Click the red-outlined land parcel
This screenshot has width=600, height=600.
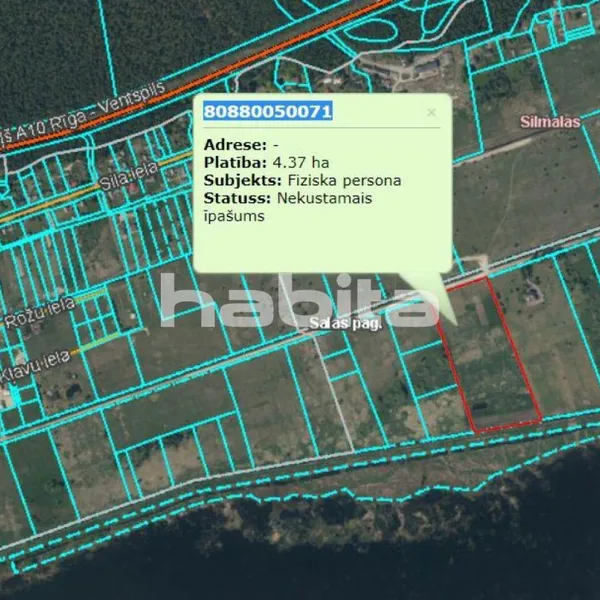491,356
